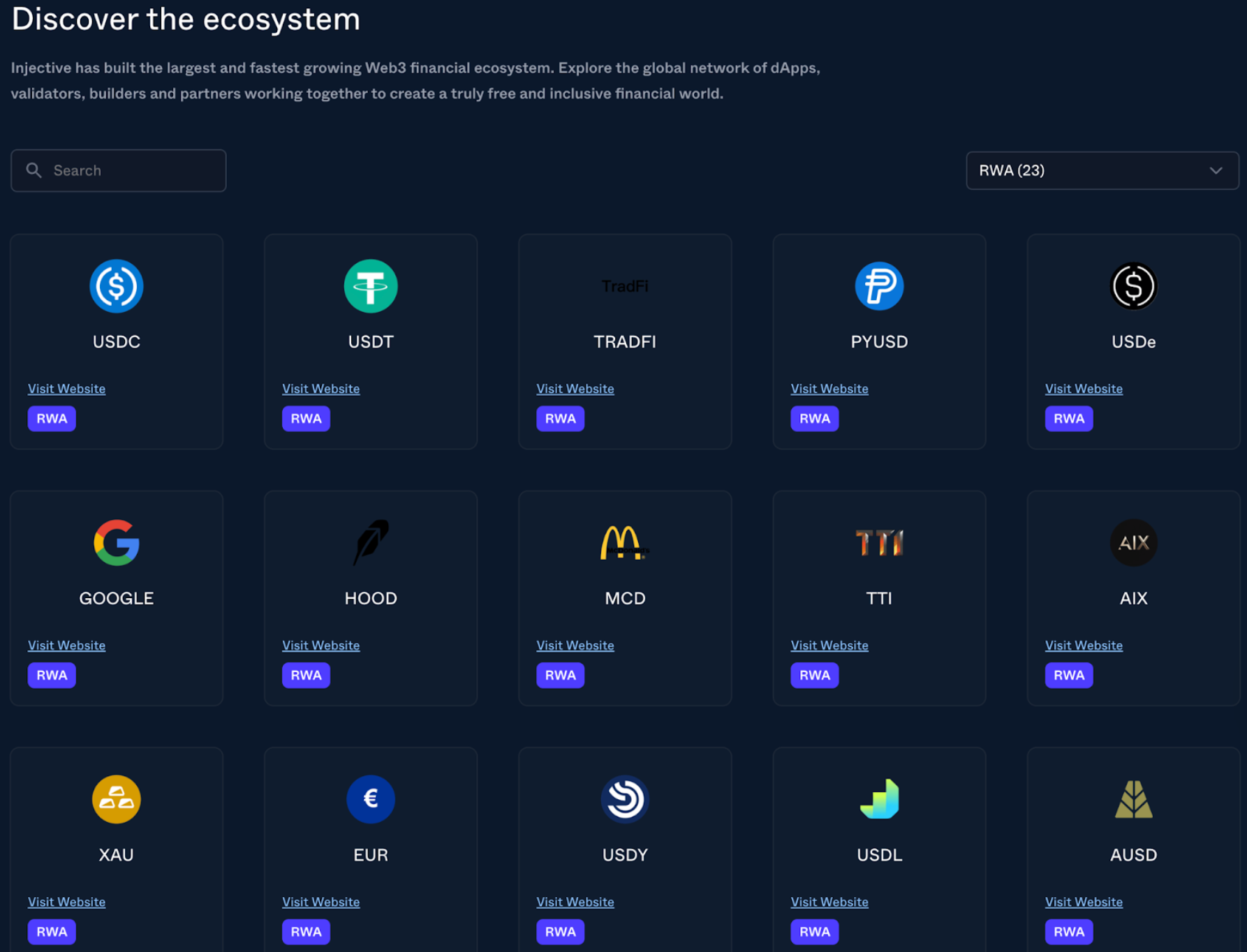Screen dimensions: 1247x952
Task: Open Visit Website link for PYUSD
Action: tap(829, 389)
